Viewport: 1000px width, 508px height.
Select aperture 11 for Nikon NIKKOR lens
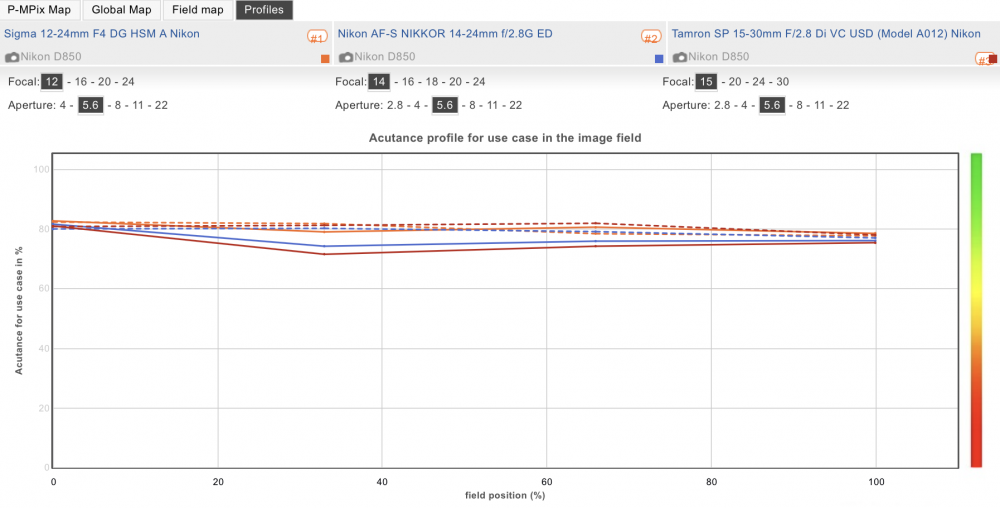tap(492, 105)
